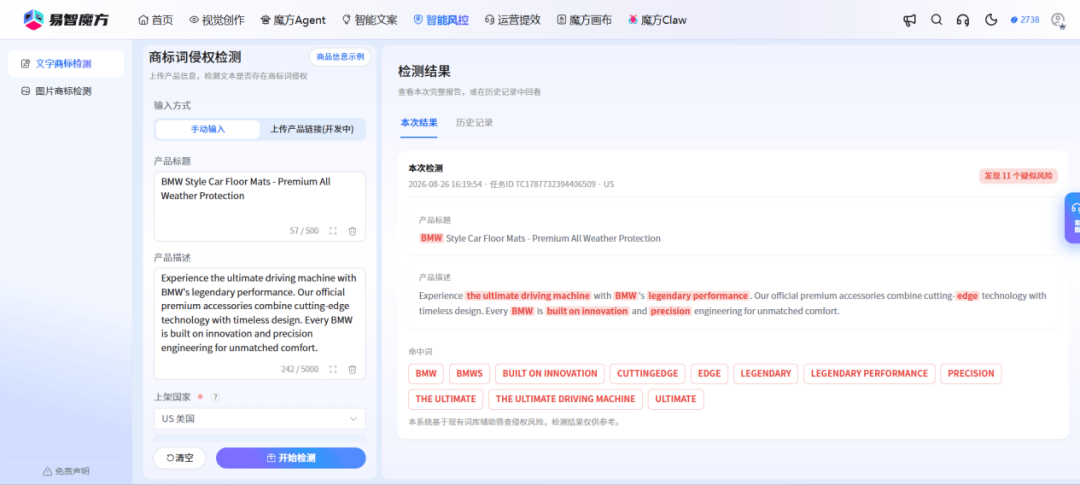This screenshot has width=1080, height=485.
Task: Expand the product title field fullscreen
Action: coord(333,231)
